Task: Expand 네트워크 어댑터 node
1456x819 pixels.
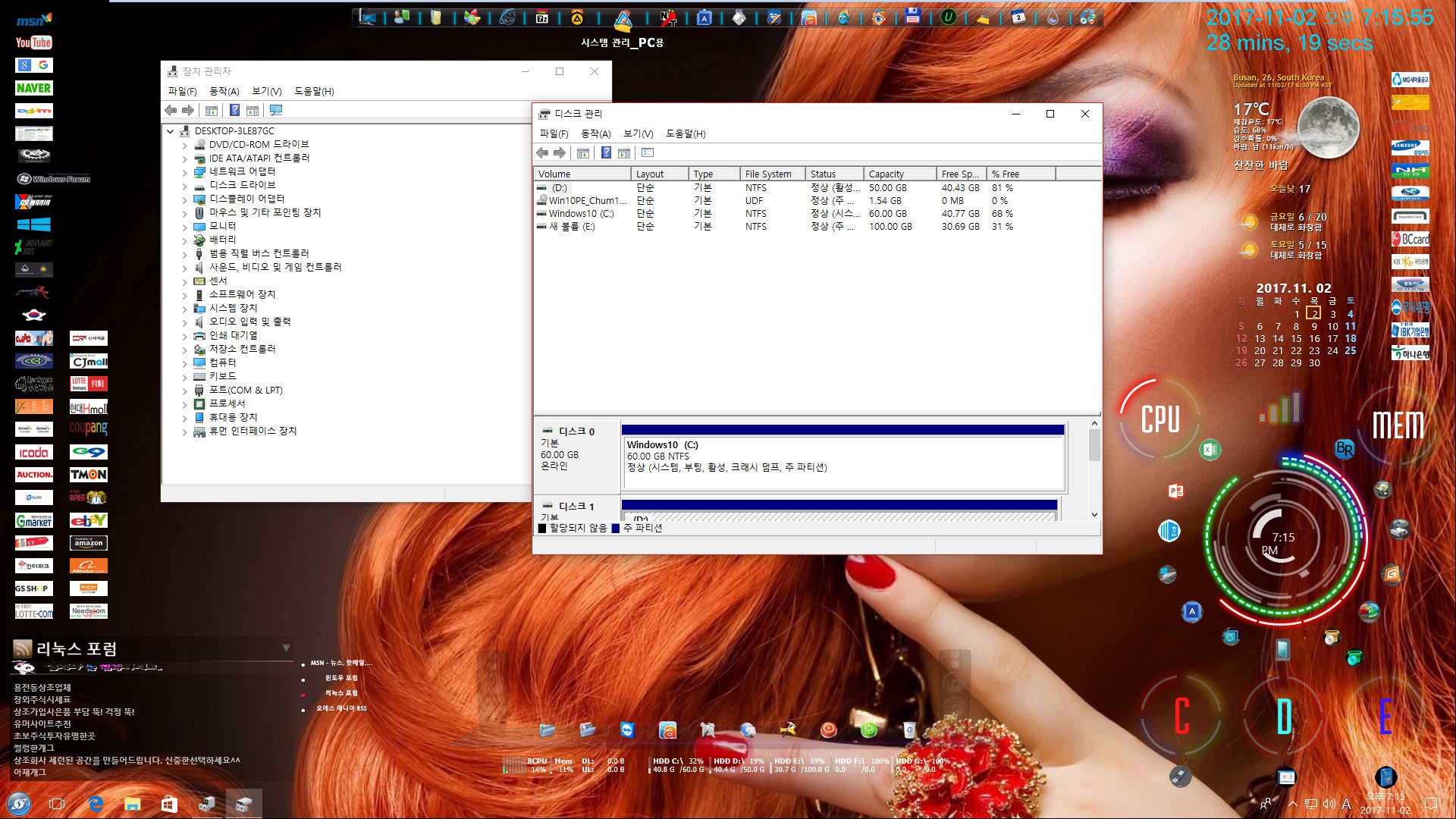Action: click(x=184, y=172)
